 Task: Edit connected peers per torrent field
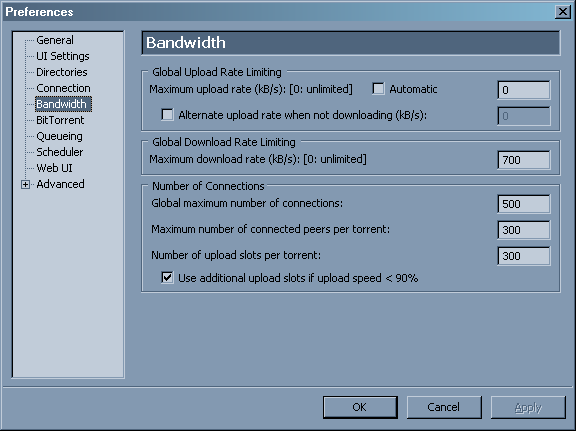[x=524, y=230]
